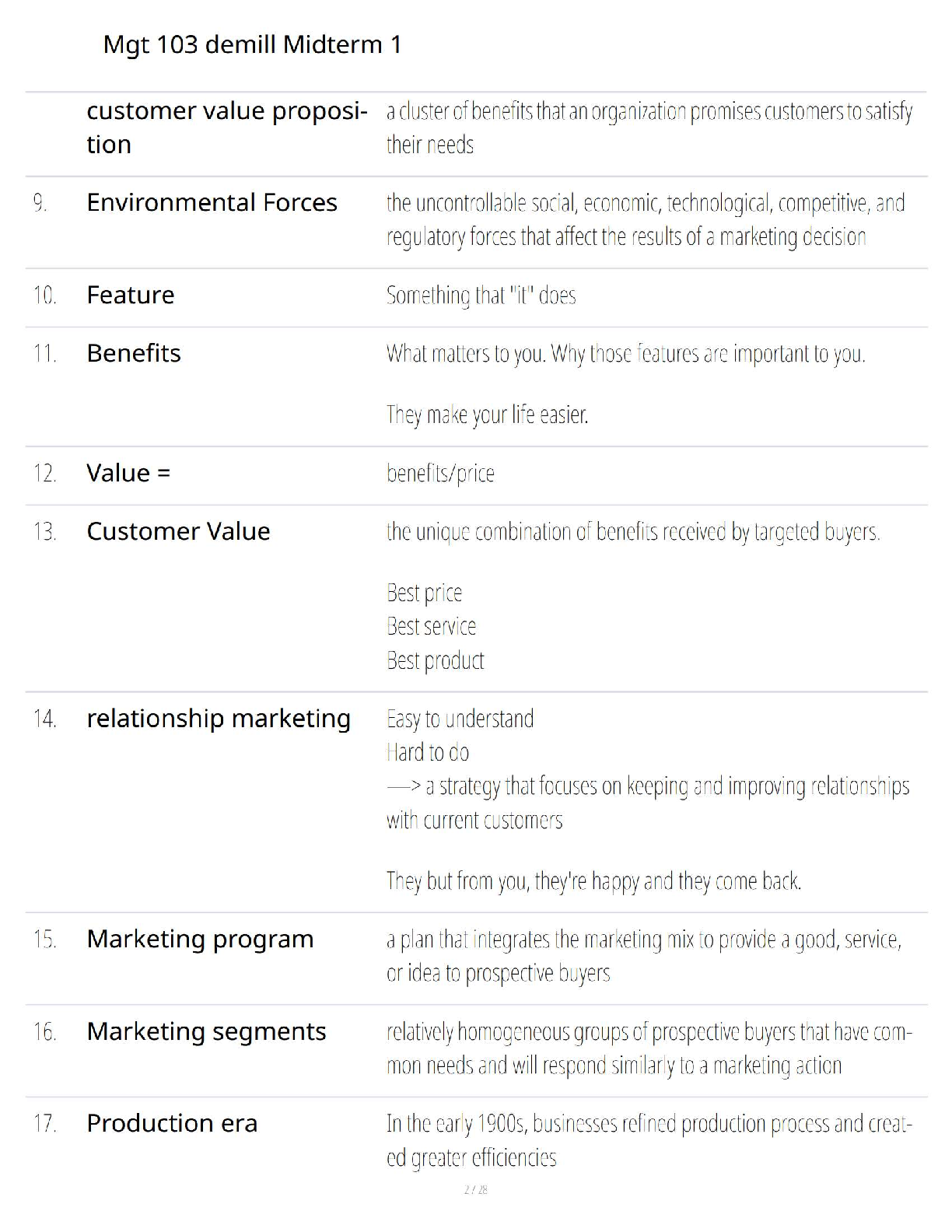Click the 'Marketing segments' term
The height and width of the screenshot is (1232, 952).
[x=206, y=1032]
